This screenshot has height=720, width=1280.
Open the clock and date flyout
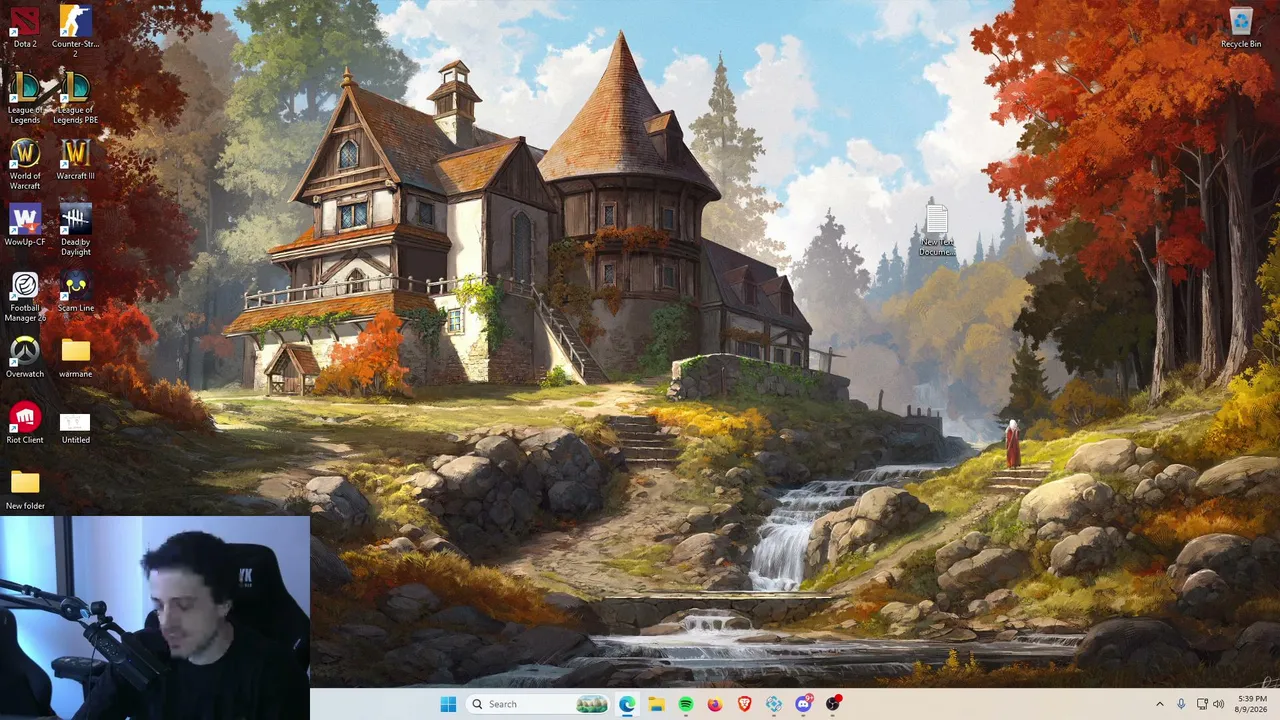(1252, 704)
